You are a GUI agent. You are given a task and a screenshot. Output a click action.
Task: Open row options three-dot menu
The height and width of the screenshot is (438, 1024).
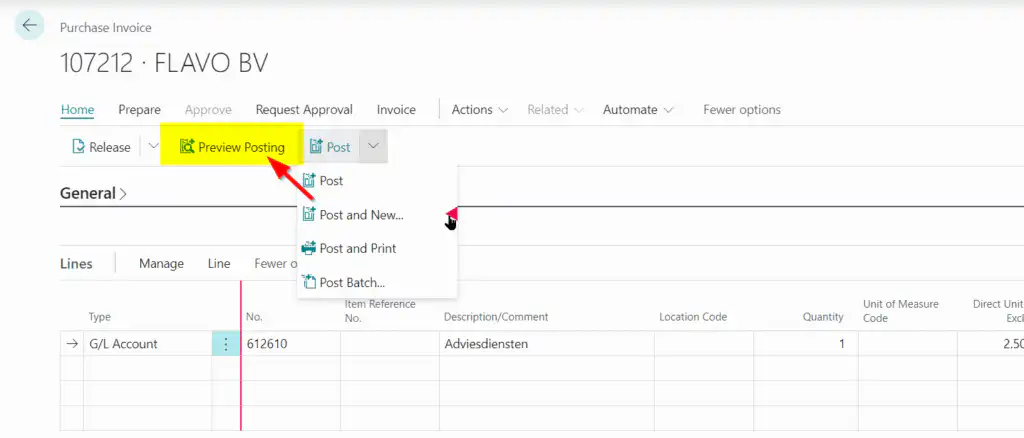226,344
